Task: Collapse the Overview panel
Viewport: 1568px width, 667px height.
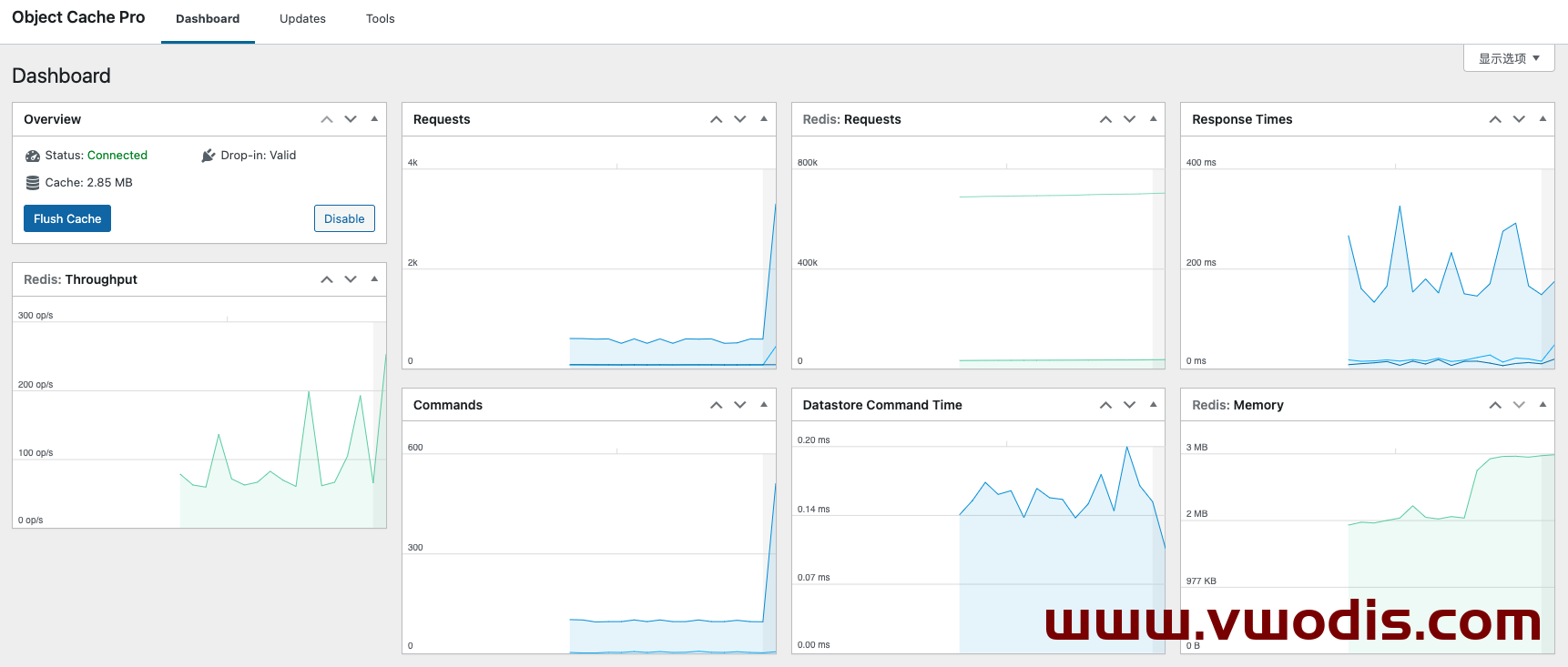Action: tap(374, 119)
